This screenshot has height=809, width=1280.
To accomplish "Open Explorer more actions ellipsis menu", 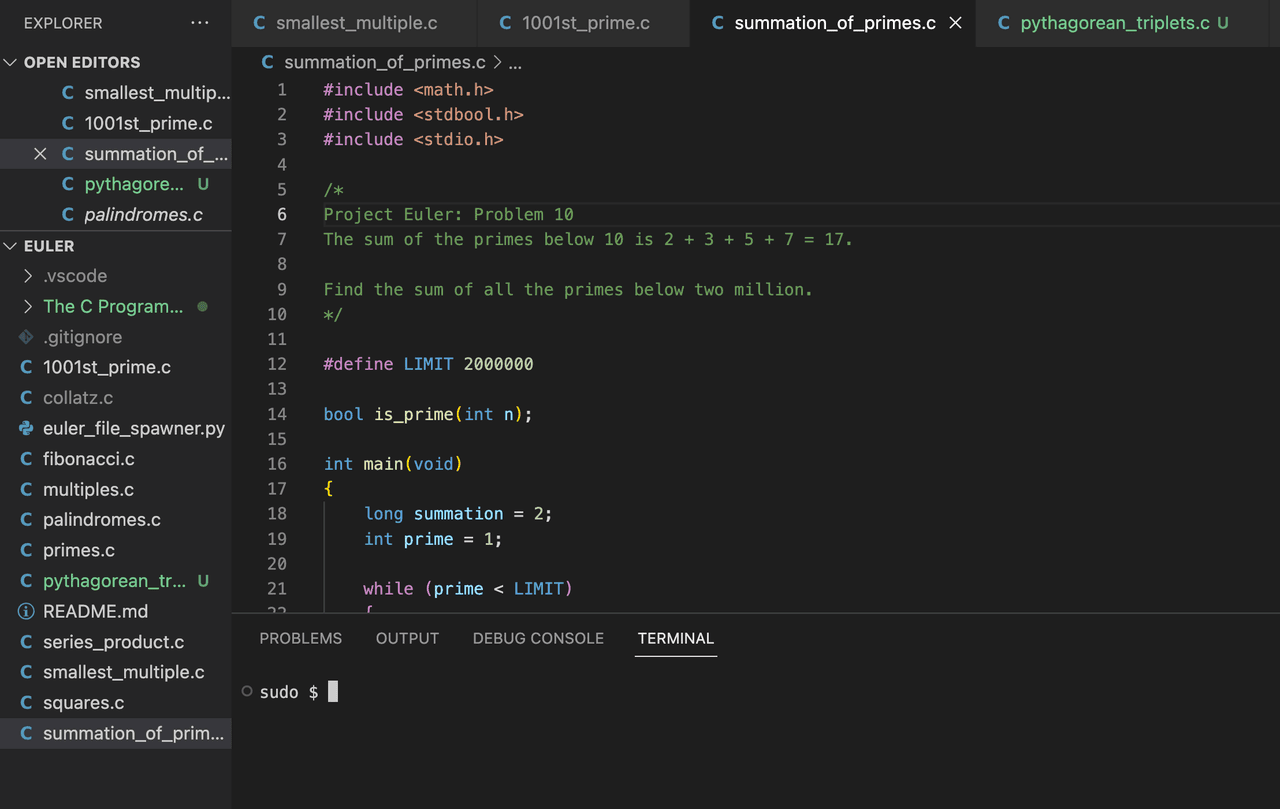I will pyautogui.click(x=200, y=23).
